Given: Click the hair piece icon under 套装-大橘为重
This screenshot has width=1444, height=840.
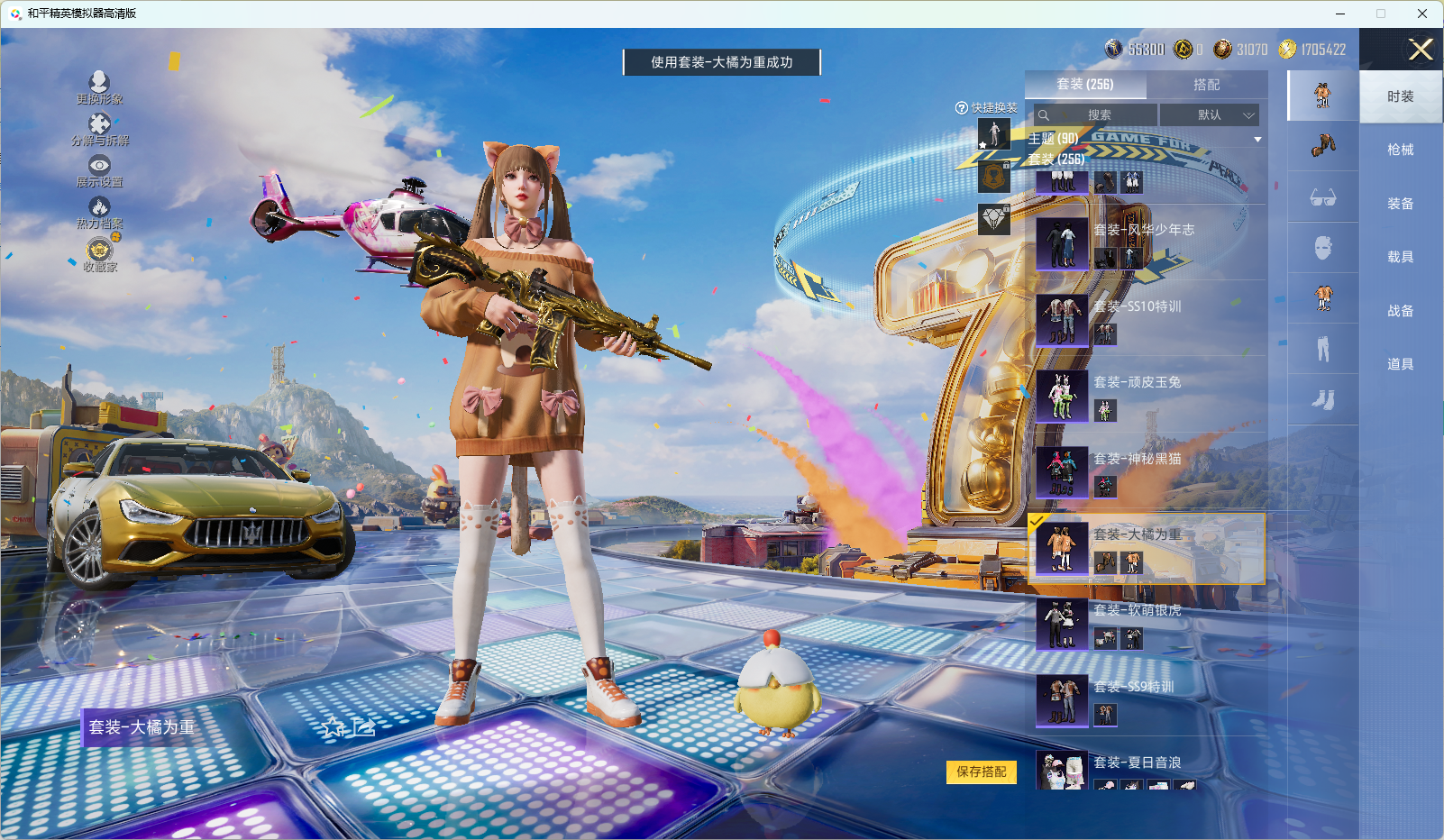Looking at the screenshot, I should coord(1105,563).
